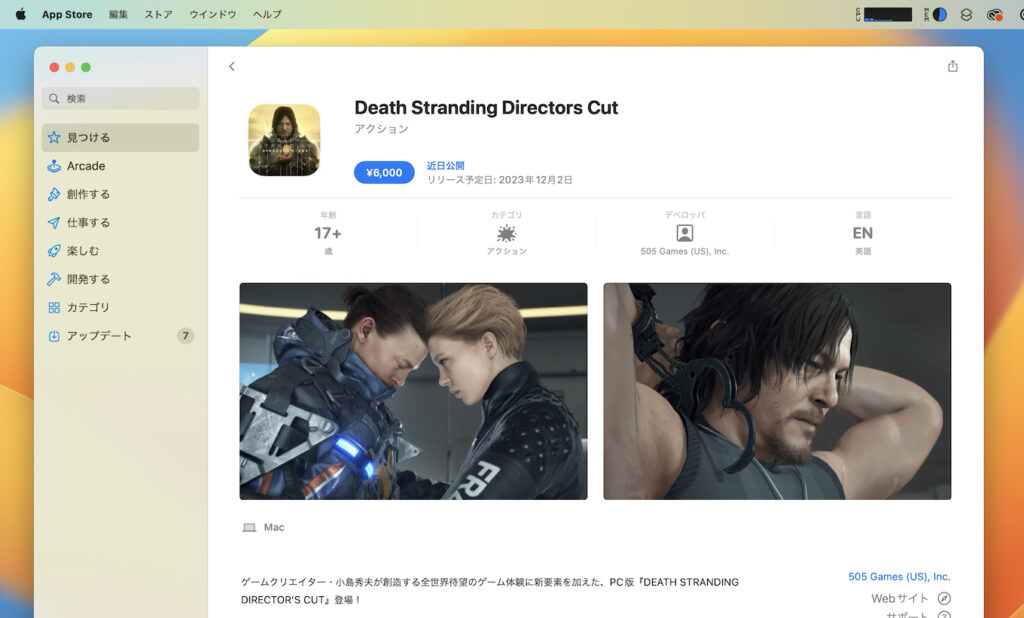Click the 仕事する sidebar icon
The height and width of the screenshot is (618, 1024).
[54, 222]
